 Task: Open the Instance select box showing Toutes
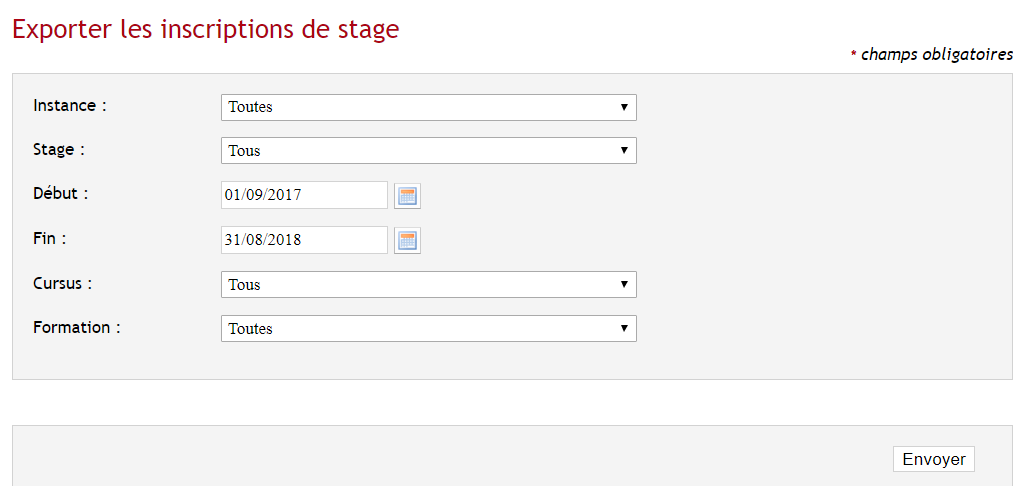[x=429, y=107]
